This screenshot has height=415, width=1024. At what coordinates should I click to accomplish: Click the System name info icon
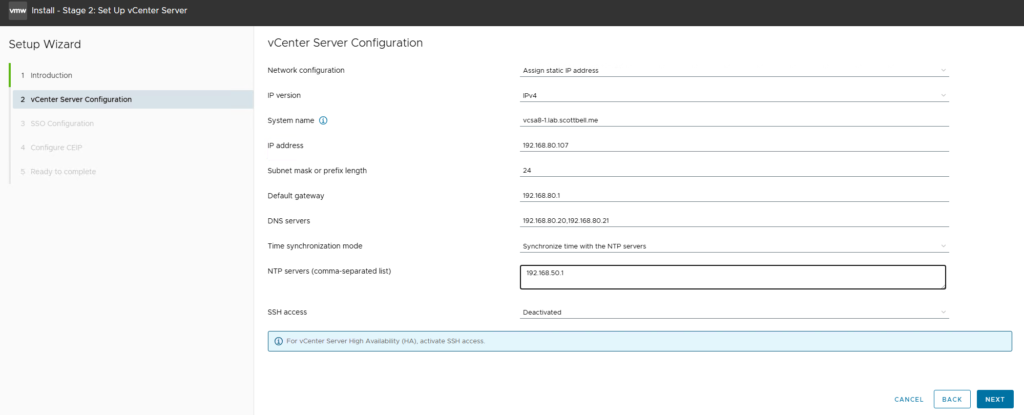323,120
